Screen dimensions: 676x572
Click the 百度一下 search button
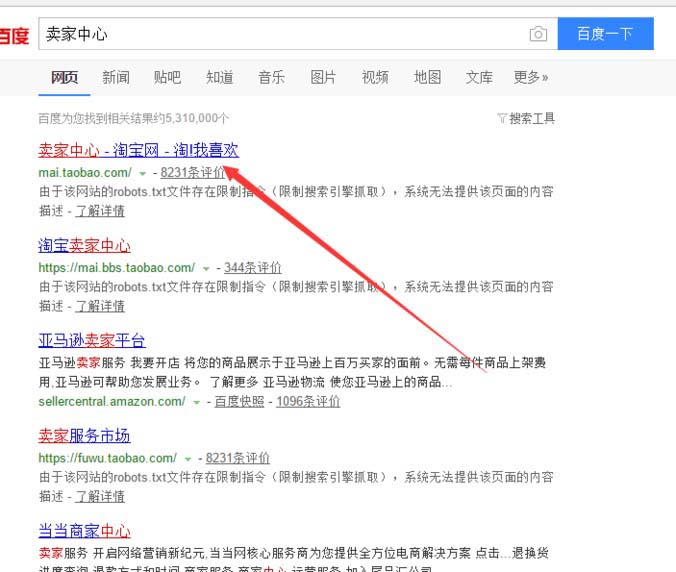[x=605, y=34]
